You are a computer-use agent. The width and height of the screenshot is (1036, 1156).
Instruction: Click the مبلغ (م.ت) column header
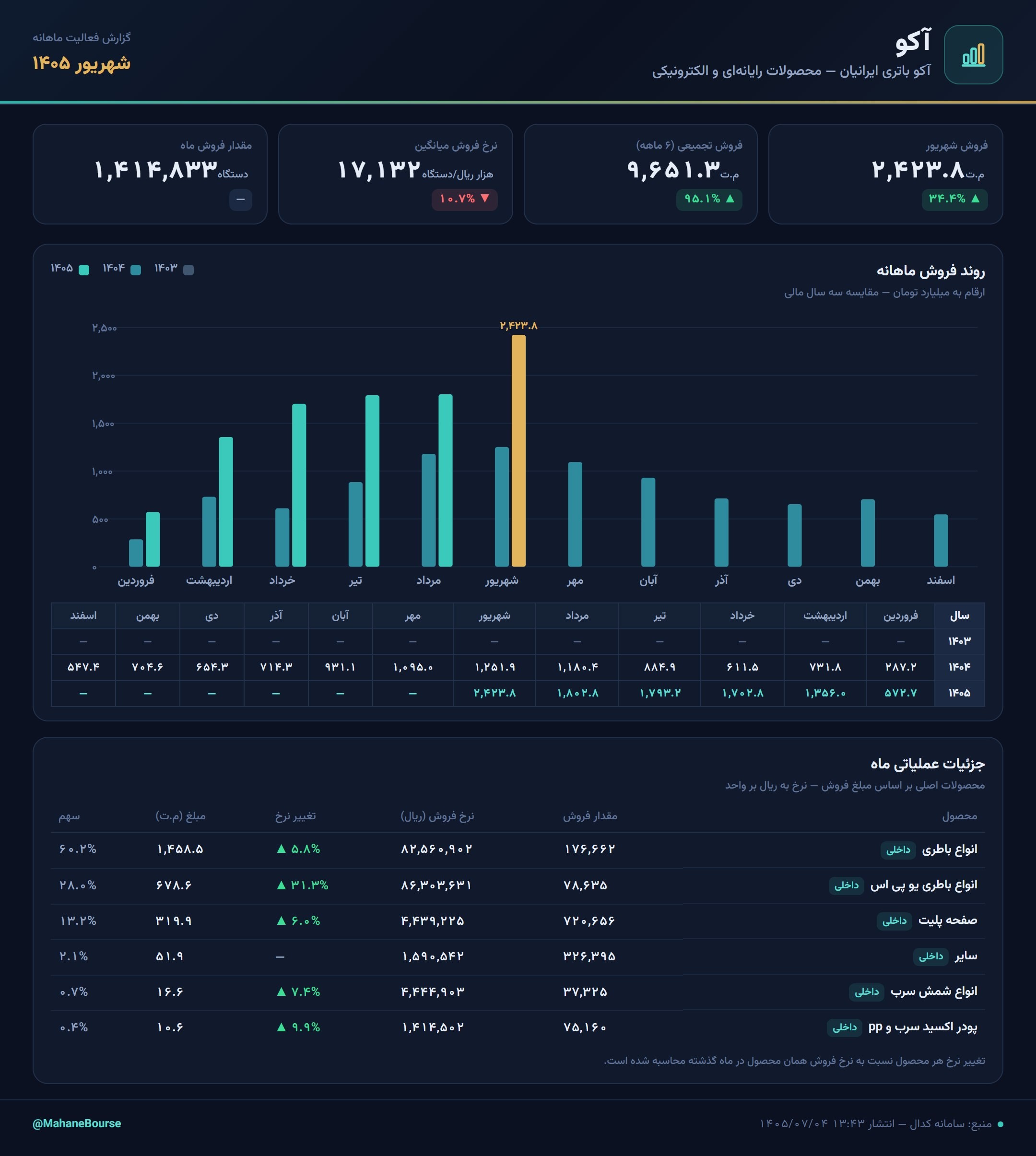(x=180, y=815)
